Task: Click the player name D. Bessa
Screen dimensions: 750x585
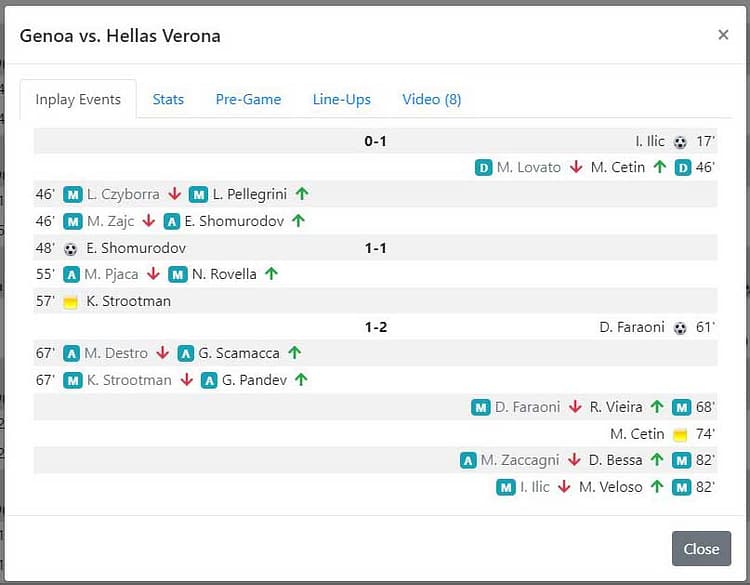Action: (616, 460)
